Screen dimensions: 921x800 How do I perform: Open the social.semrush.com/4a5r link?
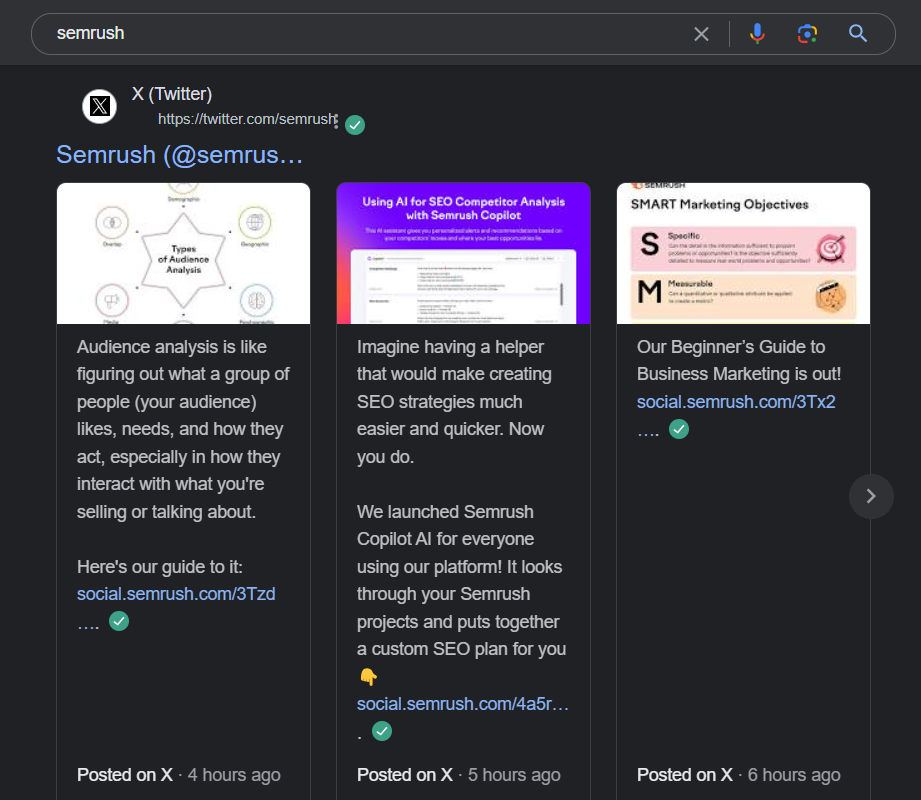point(461,703)
